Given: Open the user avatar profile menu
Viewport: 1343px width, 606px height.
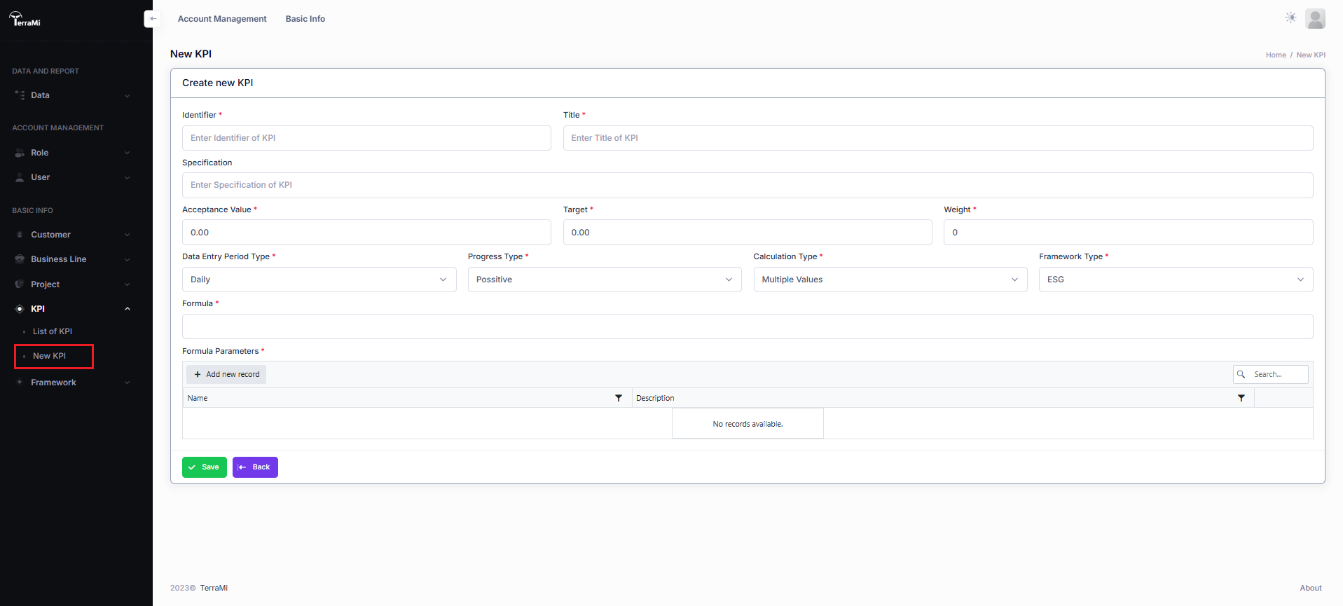Looking at the screenshot, I should click(x=1315, y=18).
